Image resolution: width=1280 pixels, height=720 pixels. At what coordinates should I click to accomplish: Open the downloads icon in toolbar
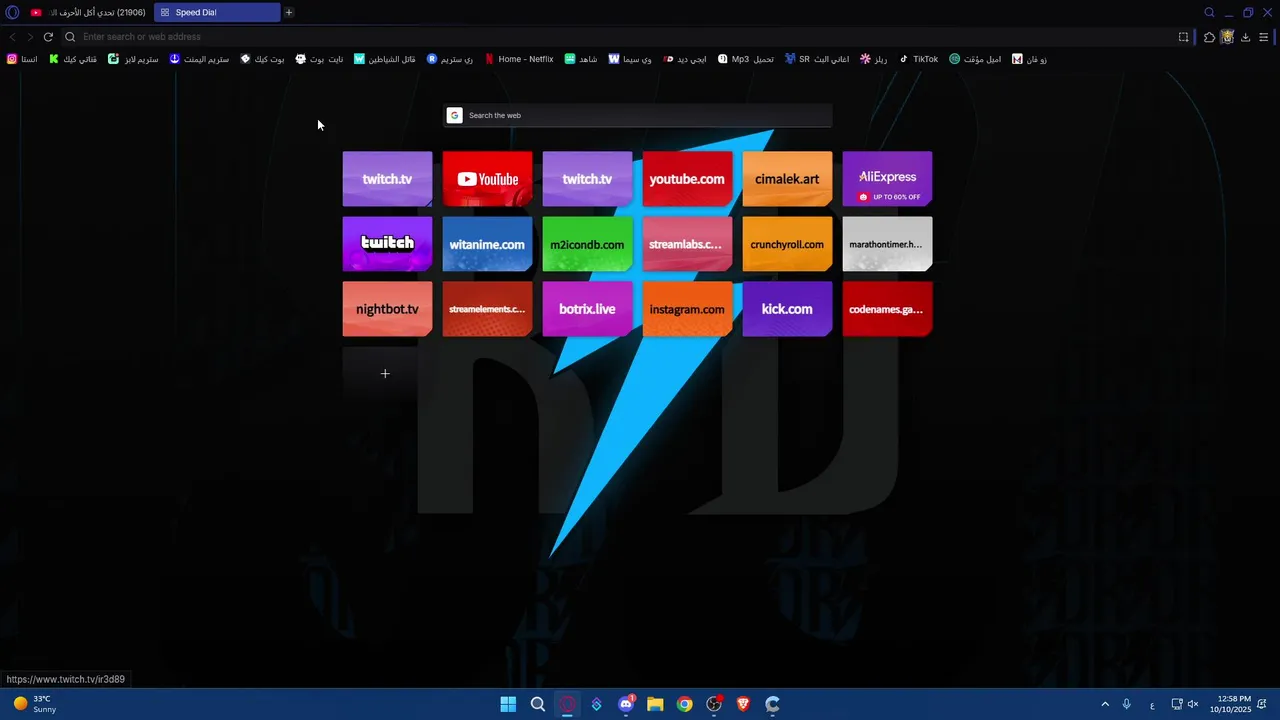click(x=1245, y=37)
